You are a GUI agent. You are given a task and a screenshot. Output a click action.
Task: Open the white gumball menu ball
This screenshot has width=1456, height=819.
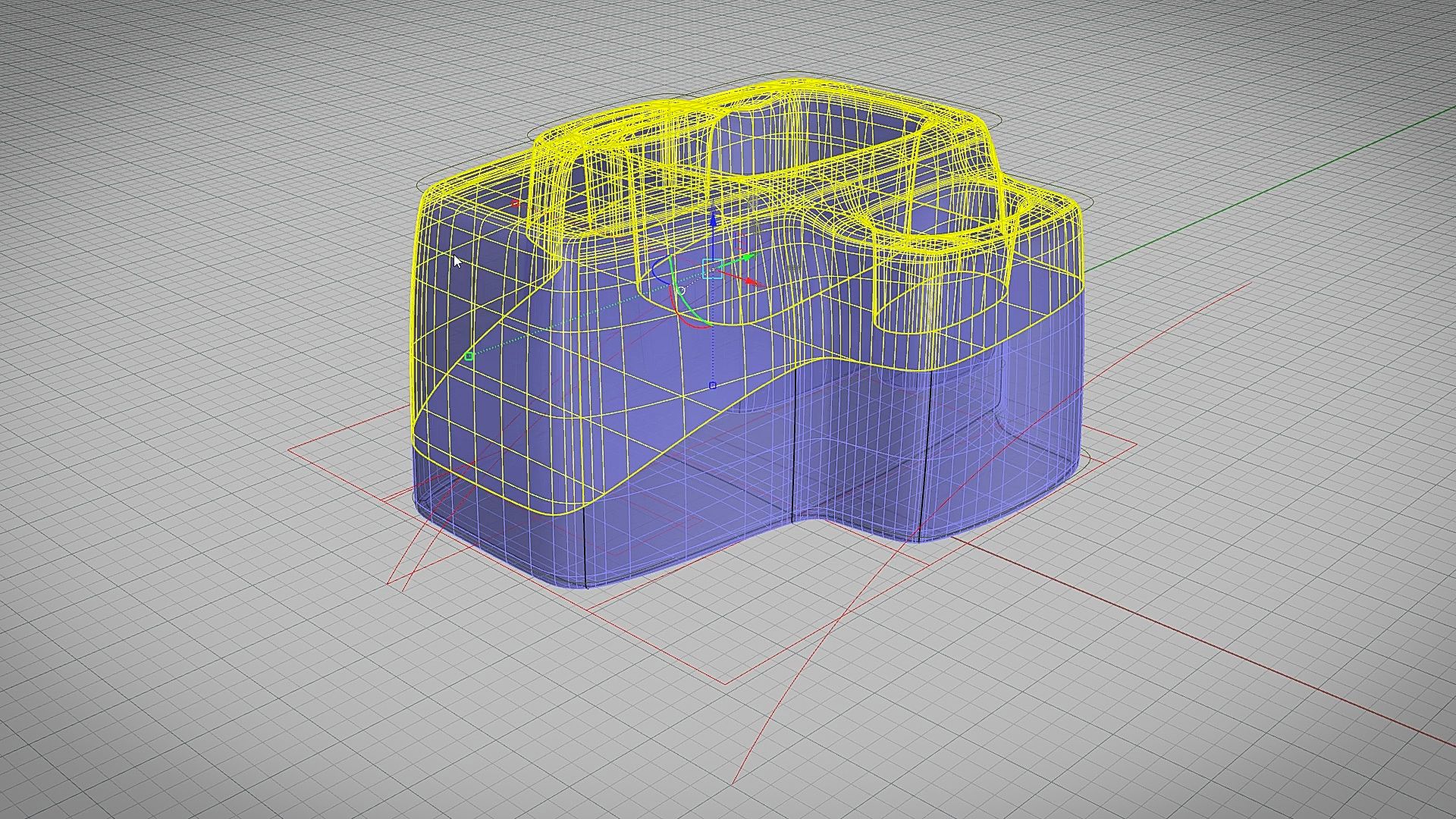click(681, 290)
